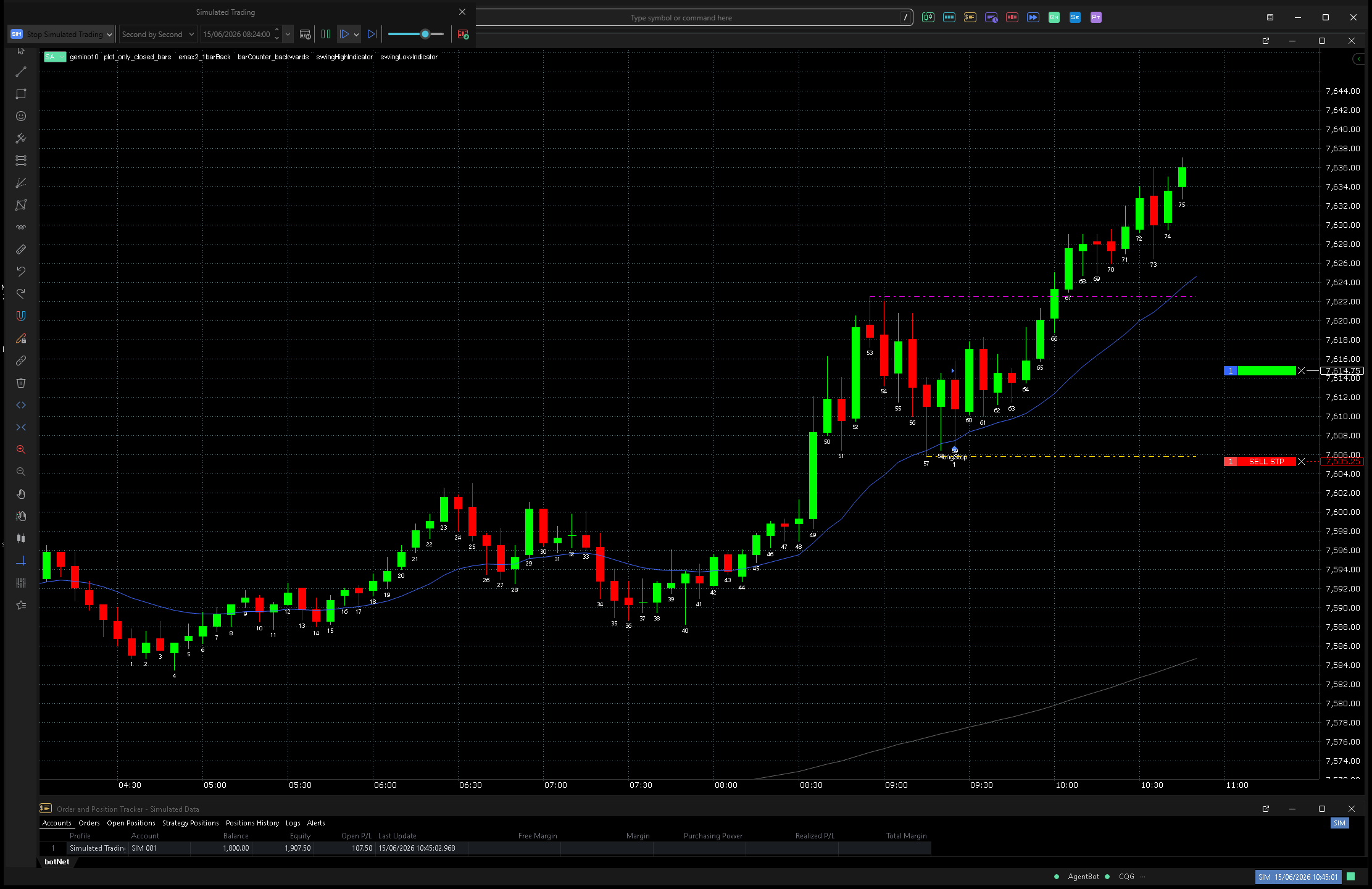
Task: Click the skip-to-next-step playback icon
Action: coord(372,35)
